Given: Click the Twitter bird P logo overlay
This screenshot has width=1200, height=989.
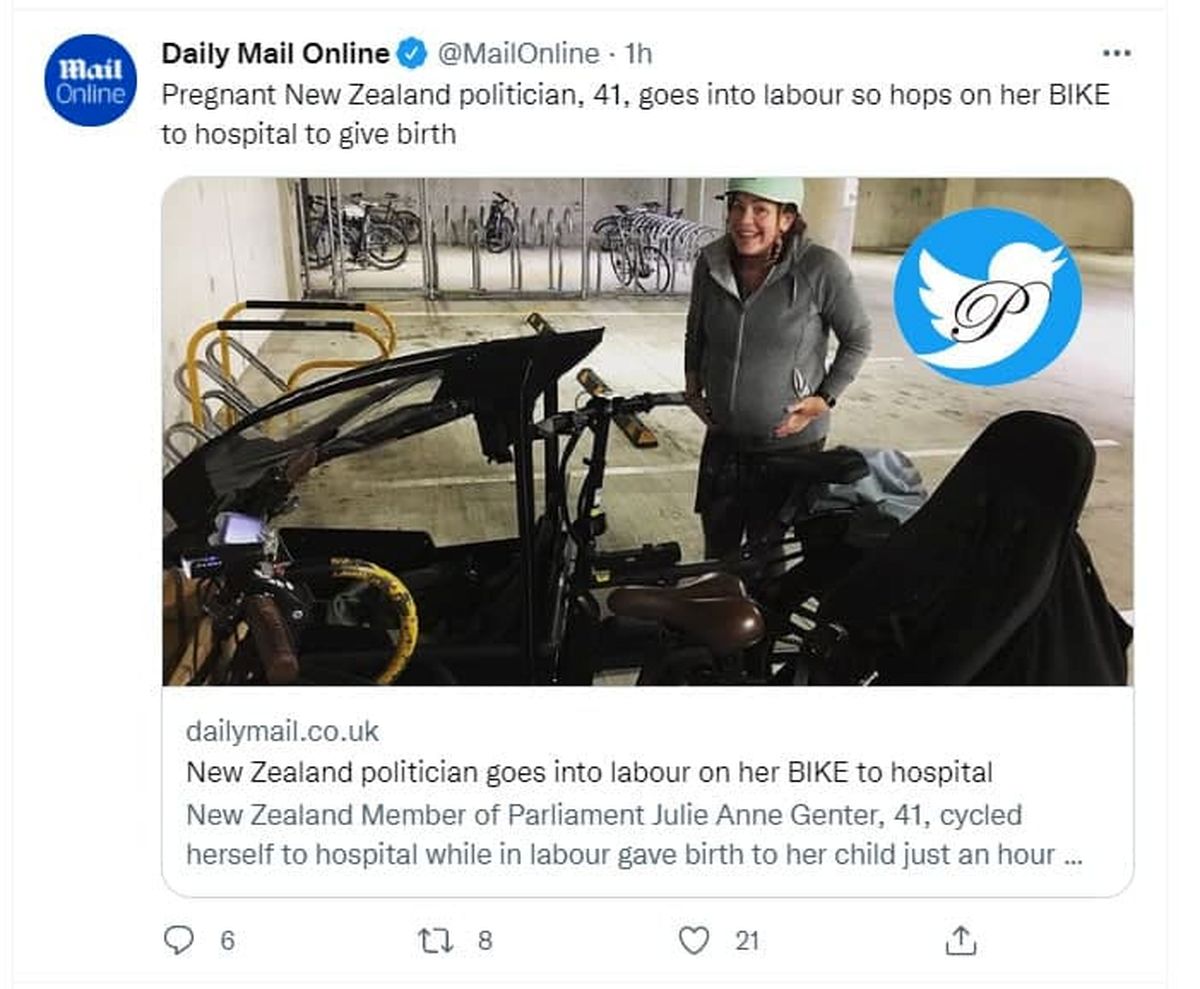Looking at the screenshot, I should coord(987,295).
